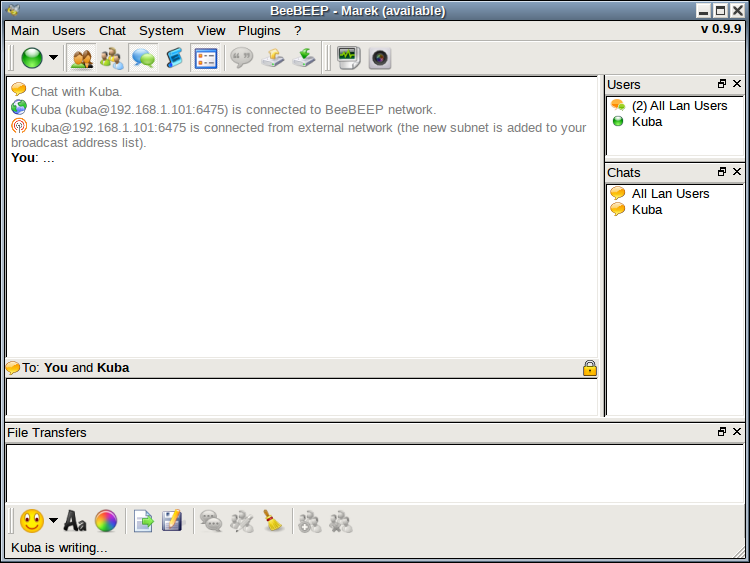Toggle the chat list bubbles icon

point(143,58)
